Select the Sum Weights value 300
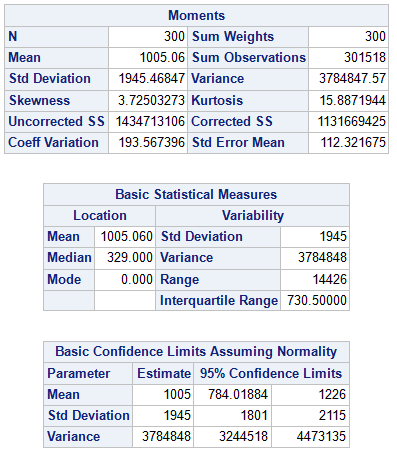The width and height of the screenshot is (397, 451). point(375,36)
